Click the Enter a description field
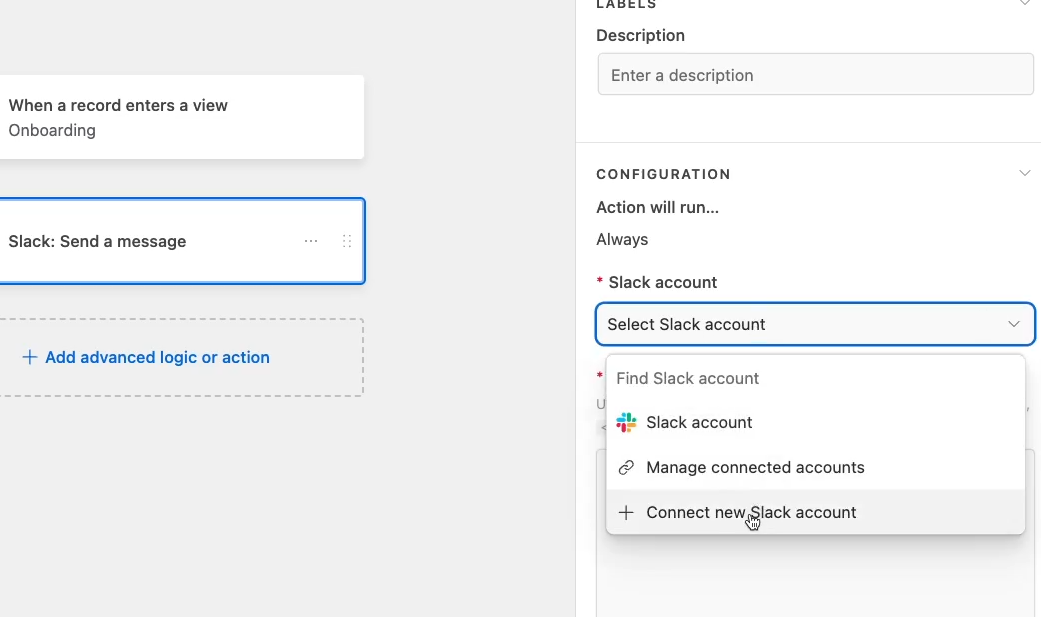 click(815, 74)
